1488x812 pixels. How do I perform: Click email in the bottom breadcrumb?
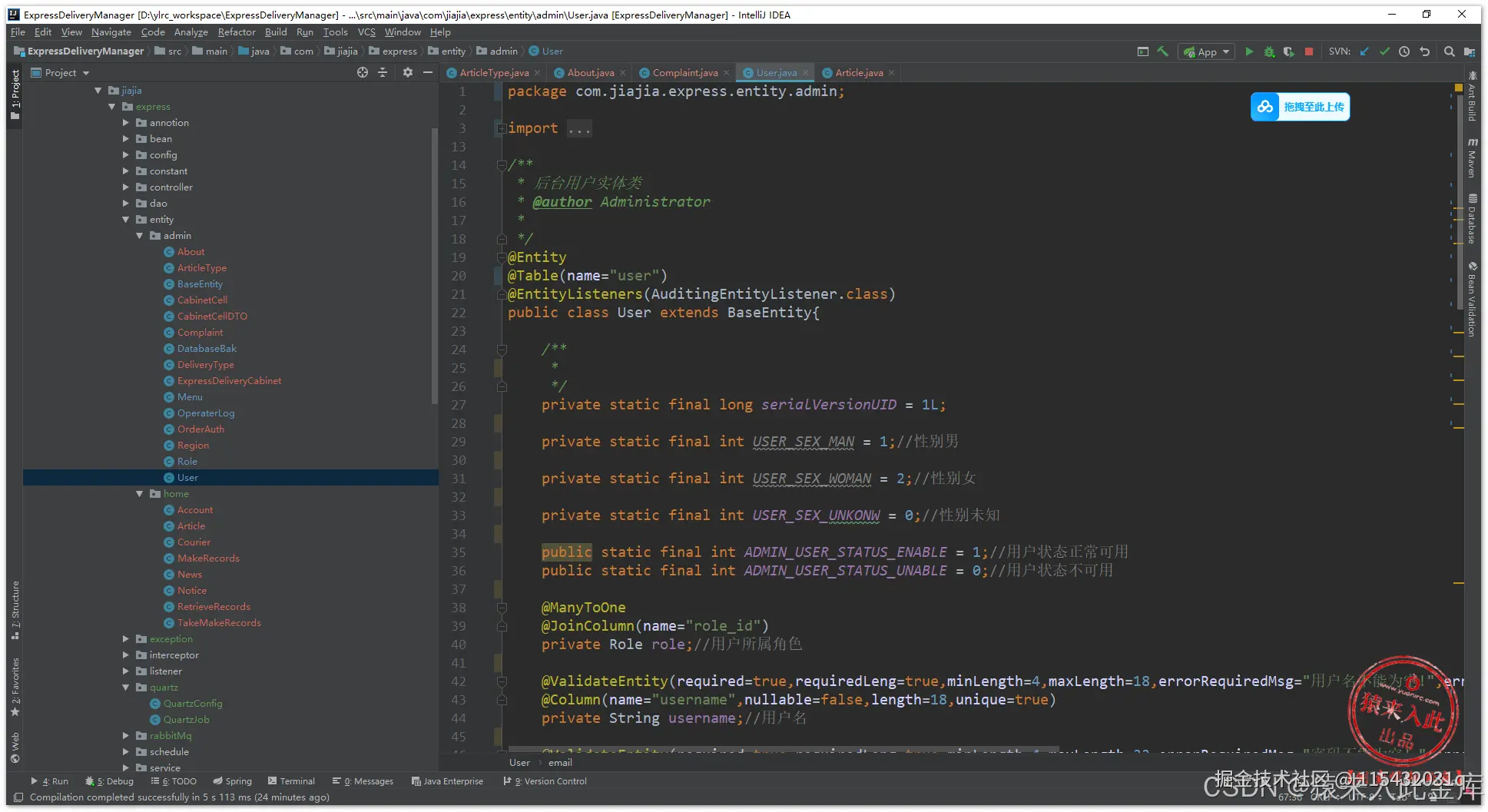(x=560, y=763)
